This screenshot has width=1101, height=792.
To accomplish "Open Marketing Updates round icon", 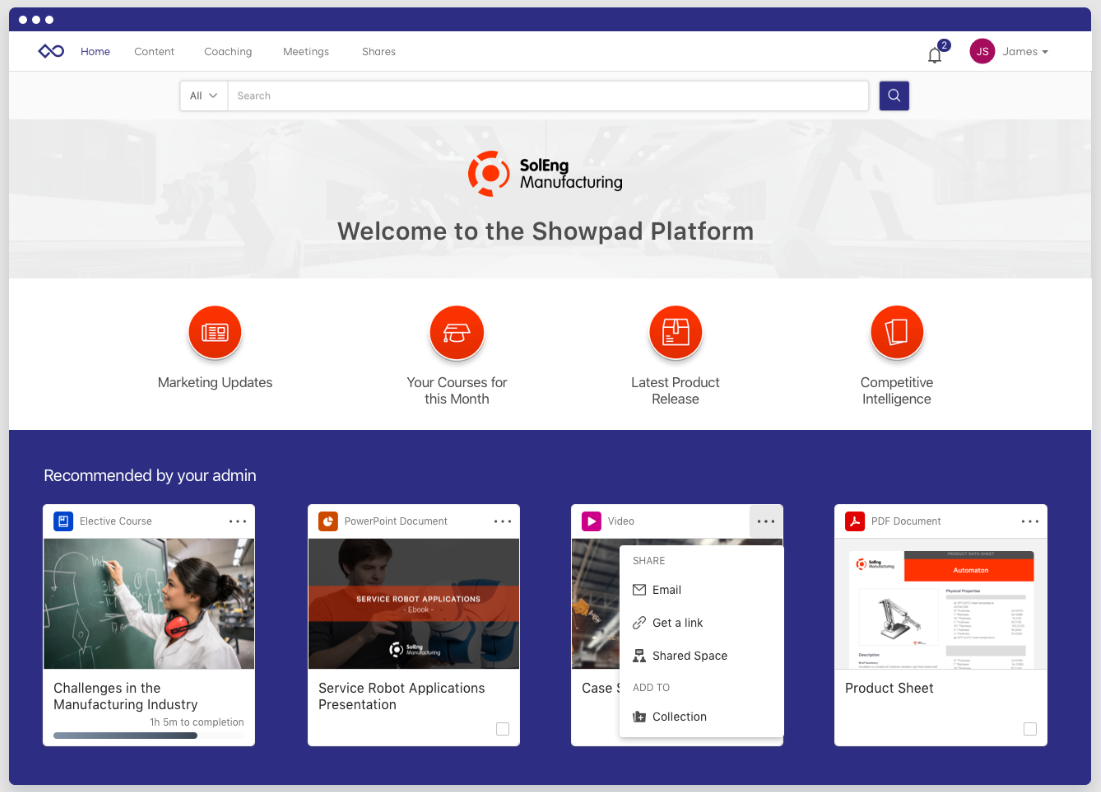I will pyautogui.click(x=215, y=332).
